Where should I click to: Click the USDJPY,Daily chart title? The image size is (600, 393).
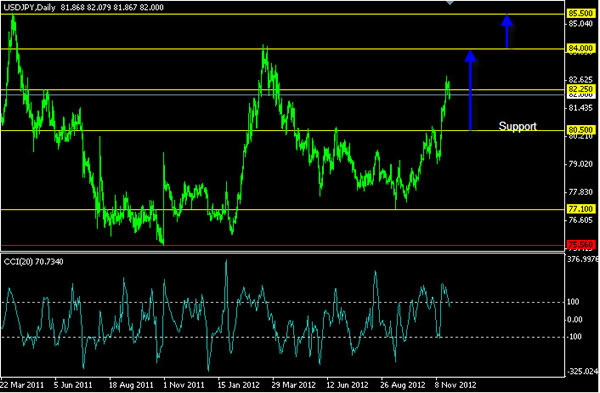click(x=30, y=7)
